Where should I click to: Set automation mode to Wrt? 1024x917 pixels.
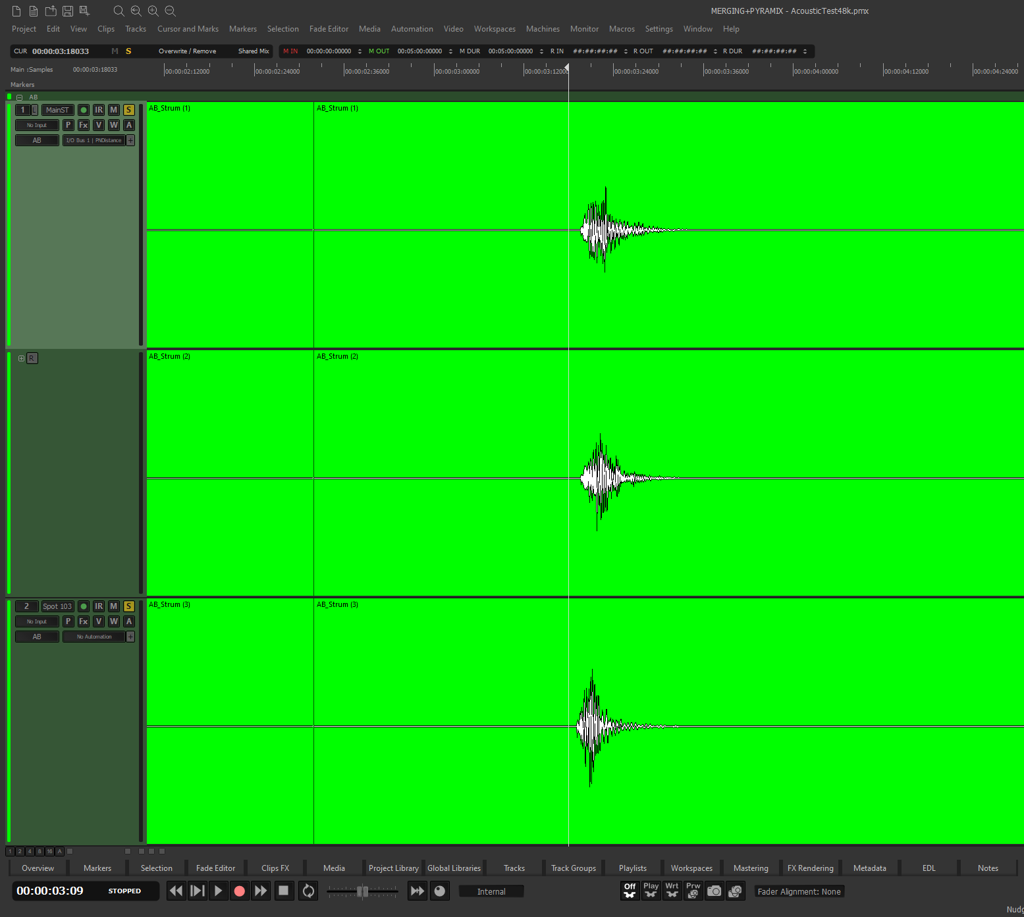pyautogui.click(x=671, y=891)
